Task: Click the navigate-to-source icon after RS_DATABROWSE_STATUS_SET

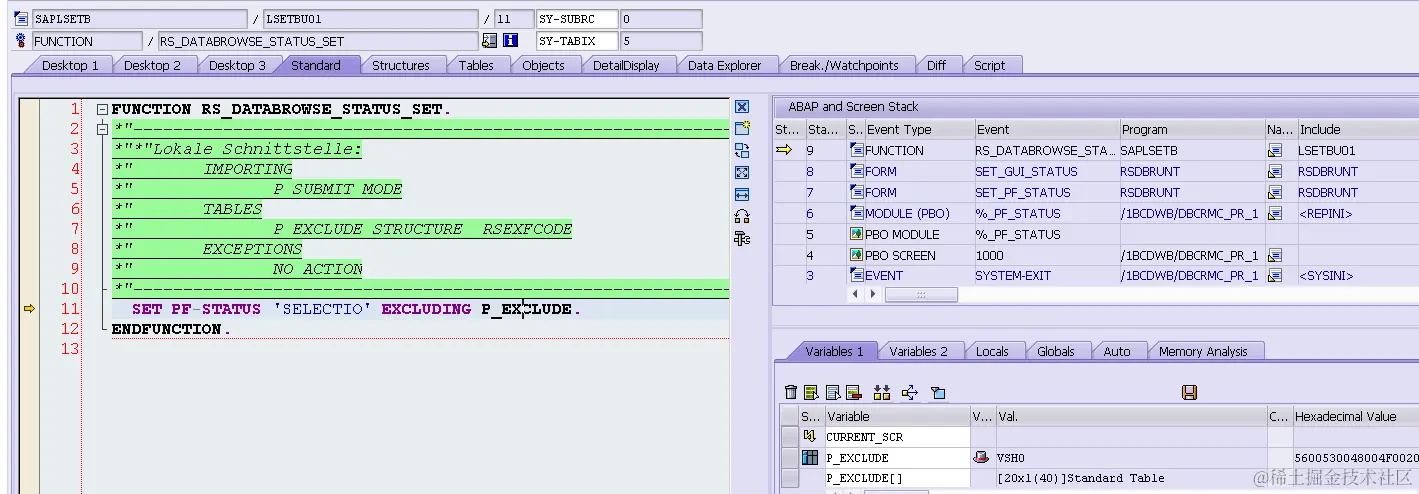Action: (x=489, y=41)
